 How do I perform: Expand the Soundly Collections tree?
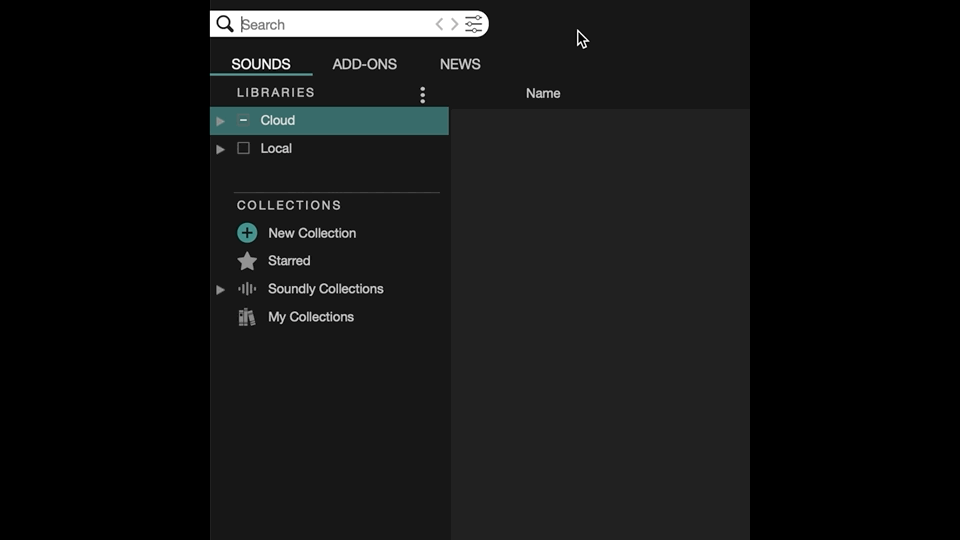[220, 290]
